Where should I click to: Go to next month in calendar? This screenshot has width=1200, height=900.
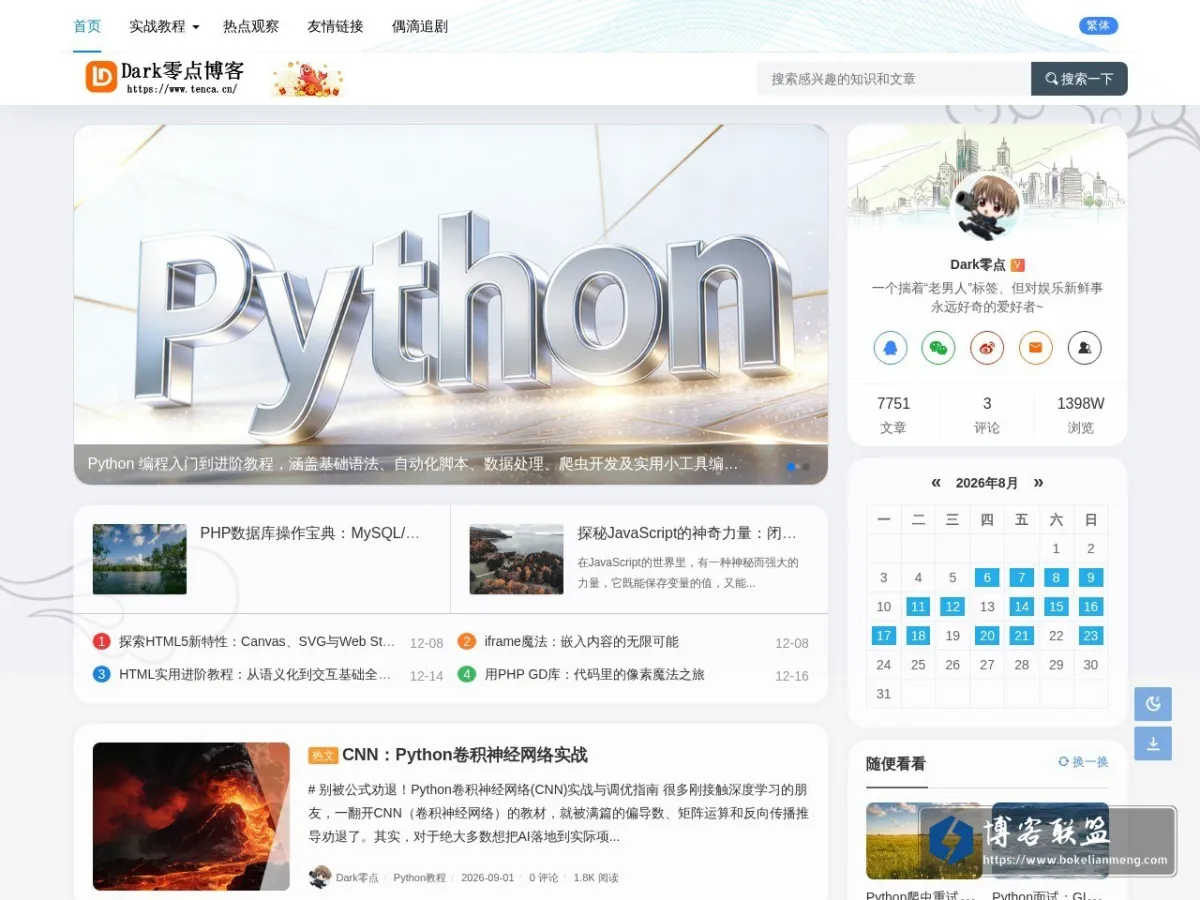click(x=1038, y=483)
